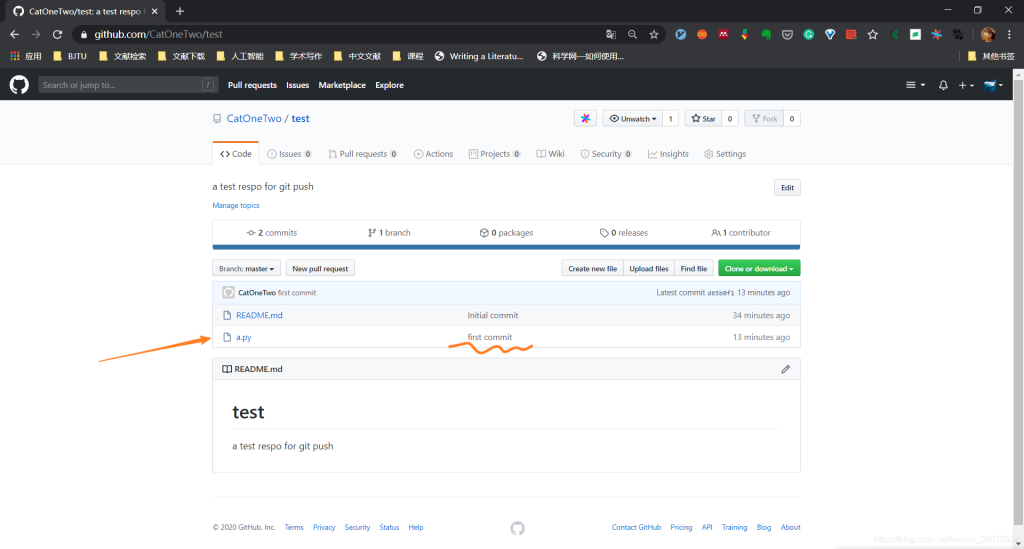Switch to the Issues tab

pyautogui.click(x=289, y=154)
